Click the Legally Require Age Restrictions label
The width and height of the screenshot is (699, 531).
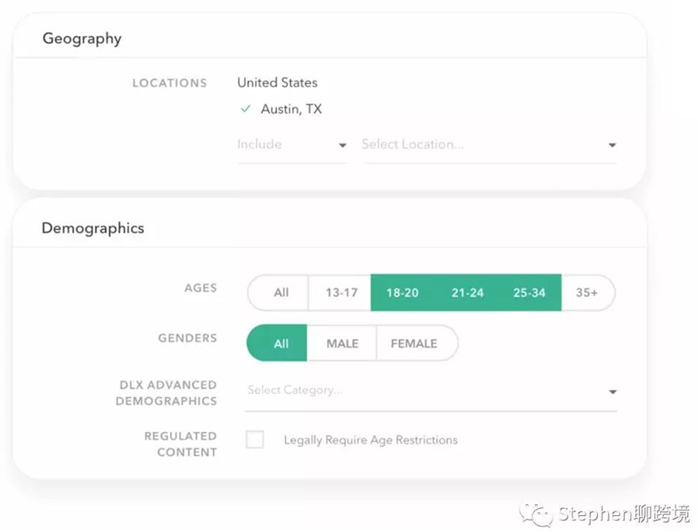(x=370, y=440)
